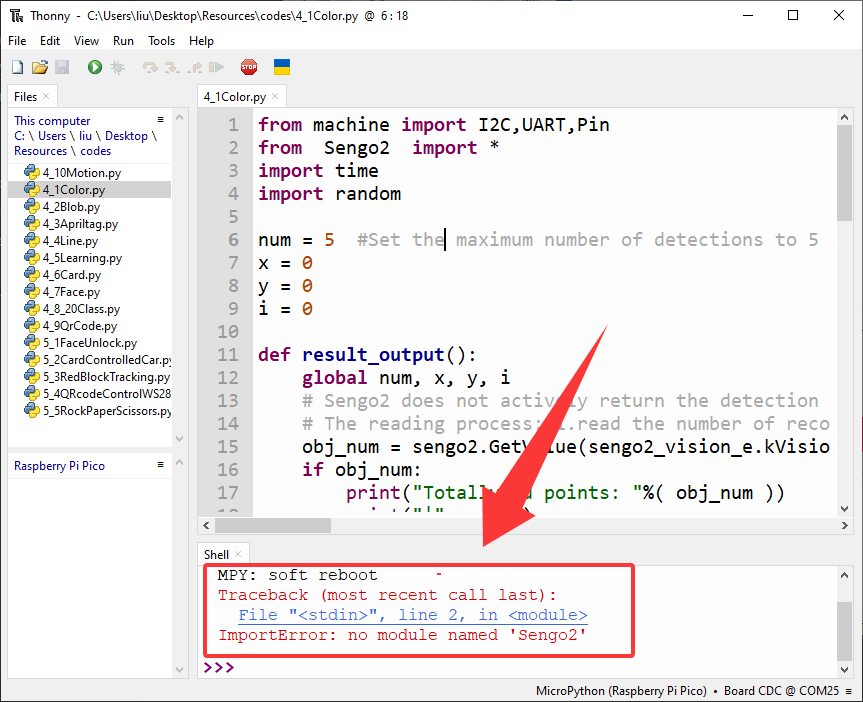Open Raspberry Pi Pico panel menu
863x702 pixels.
tap(161, 465)
